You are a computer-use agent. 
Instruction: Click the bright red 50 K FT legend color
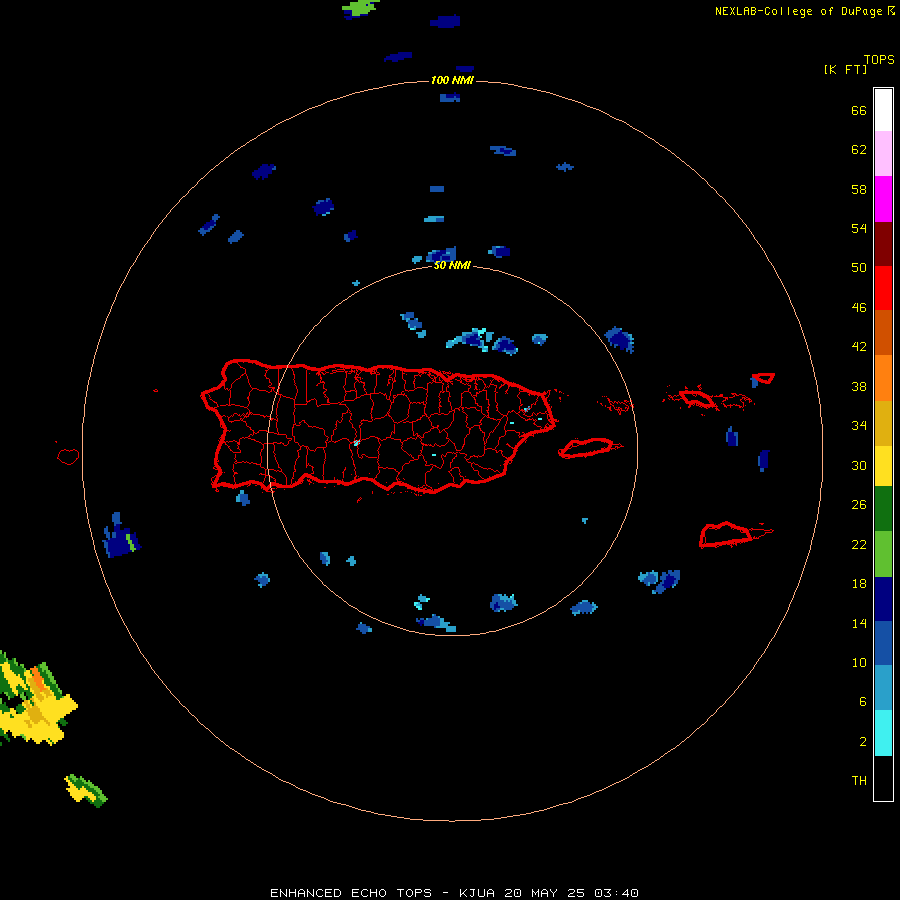pos(883,288)
